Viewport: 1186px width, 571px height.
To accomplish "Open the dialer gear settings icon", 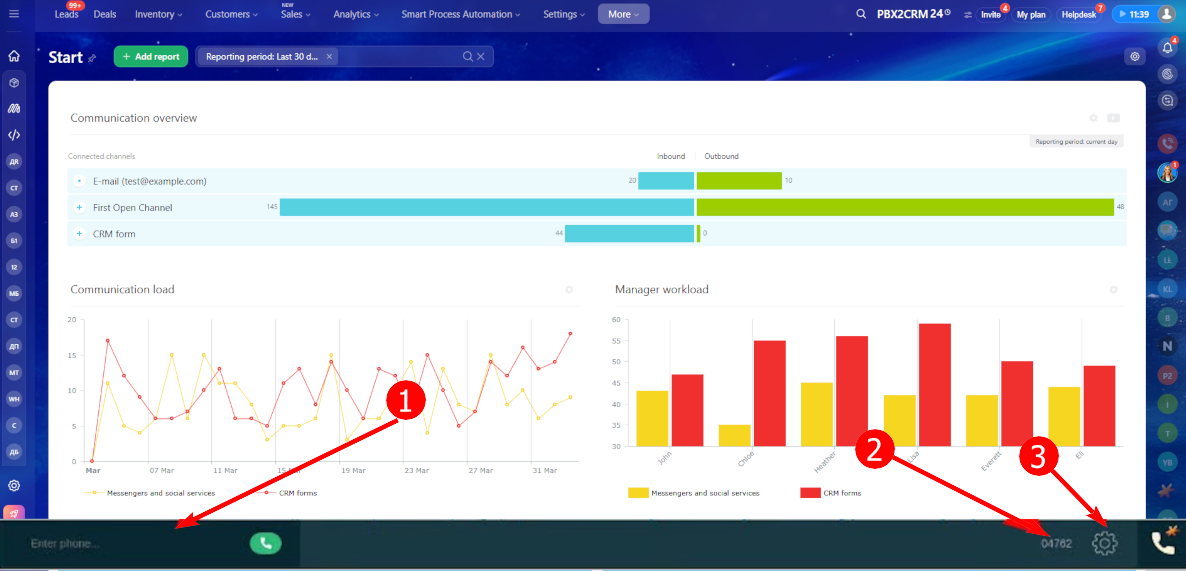I will 1105,542.
